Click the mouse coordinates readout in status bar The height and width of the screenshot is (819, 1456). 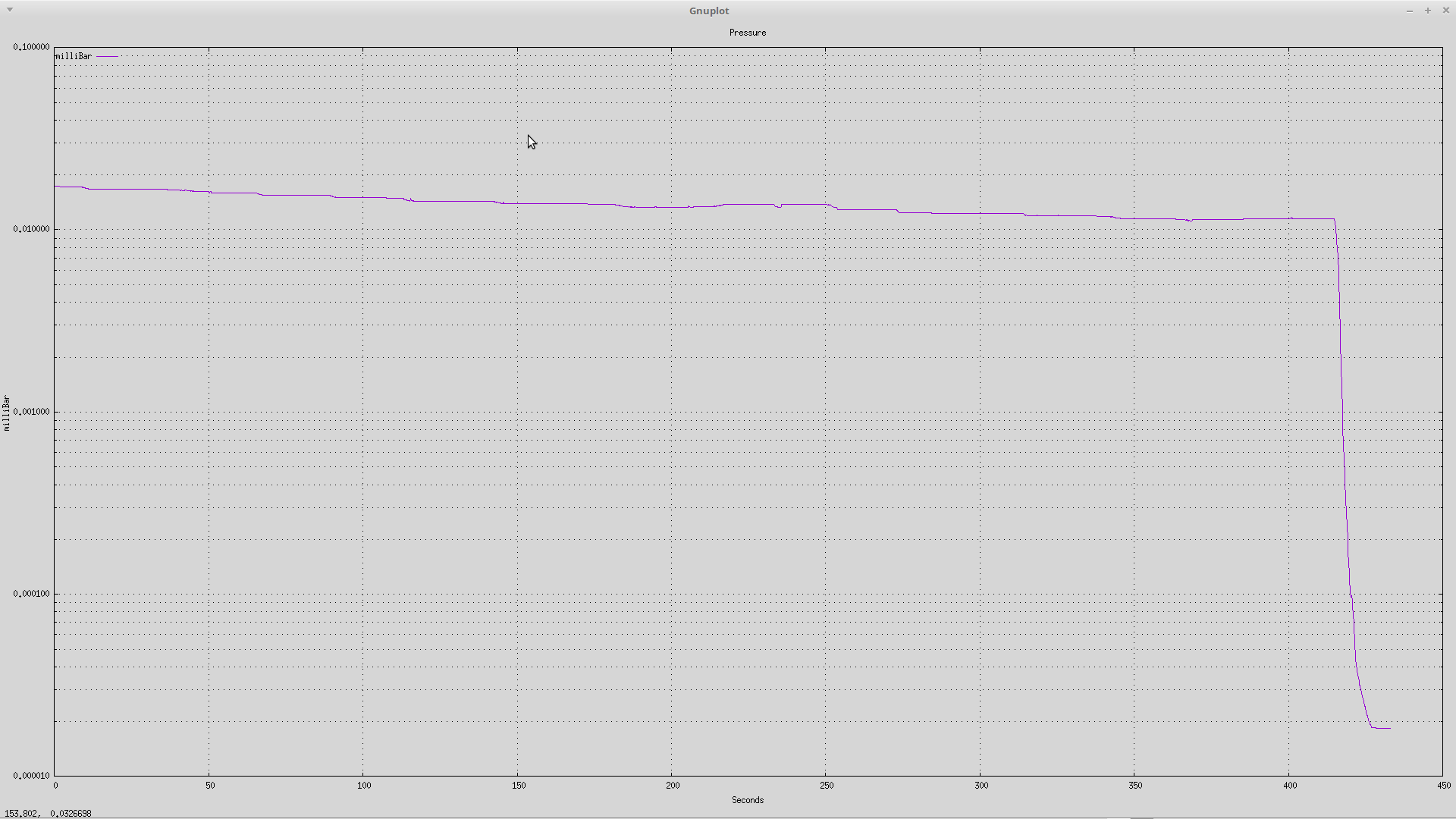tap(48, 814)
